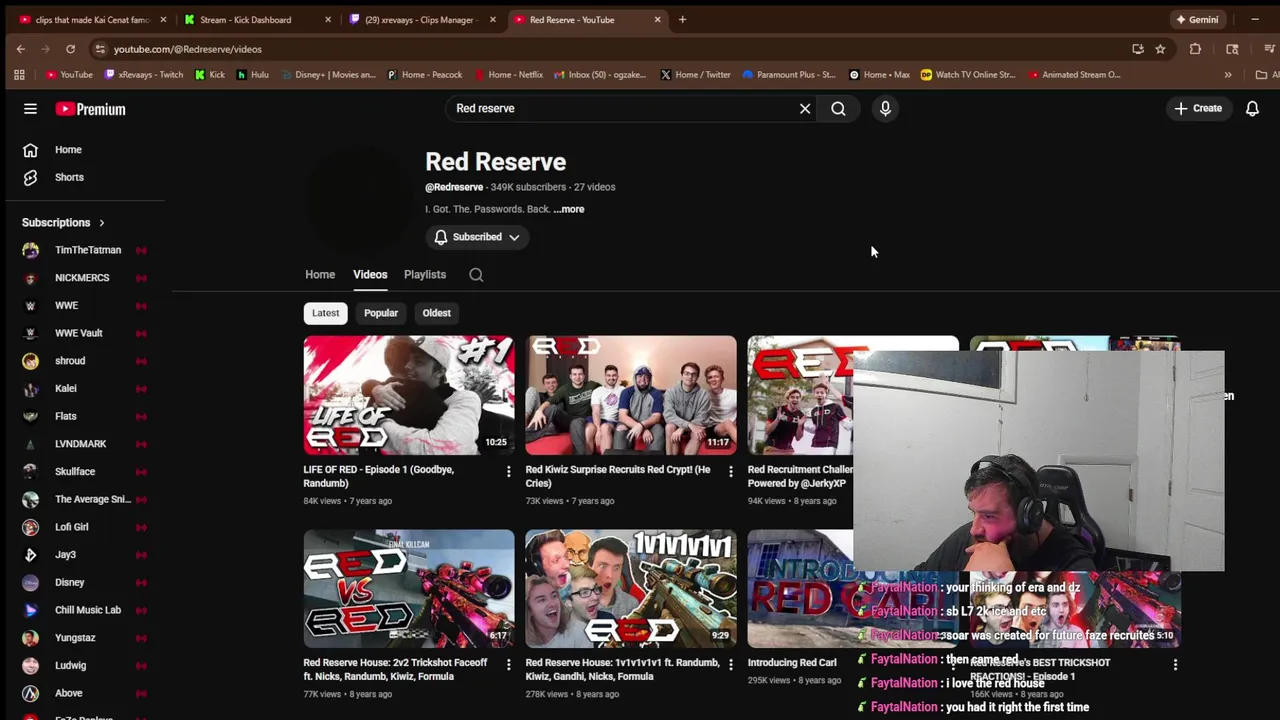Screen dimensions: 1280x720
Task: Open LVNDMARK subscription
Action: pos(82,444)
